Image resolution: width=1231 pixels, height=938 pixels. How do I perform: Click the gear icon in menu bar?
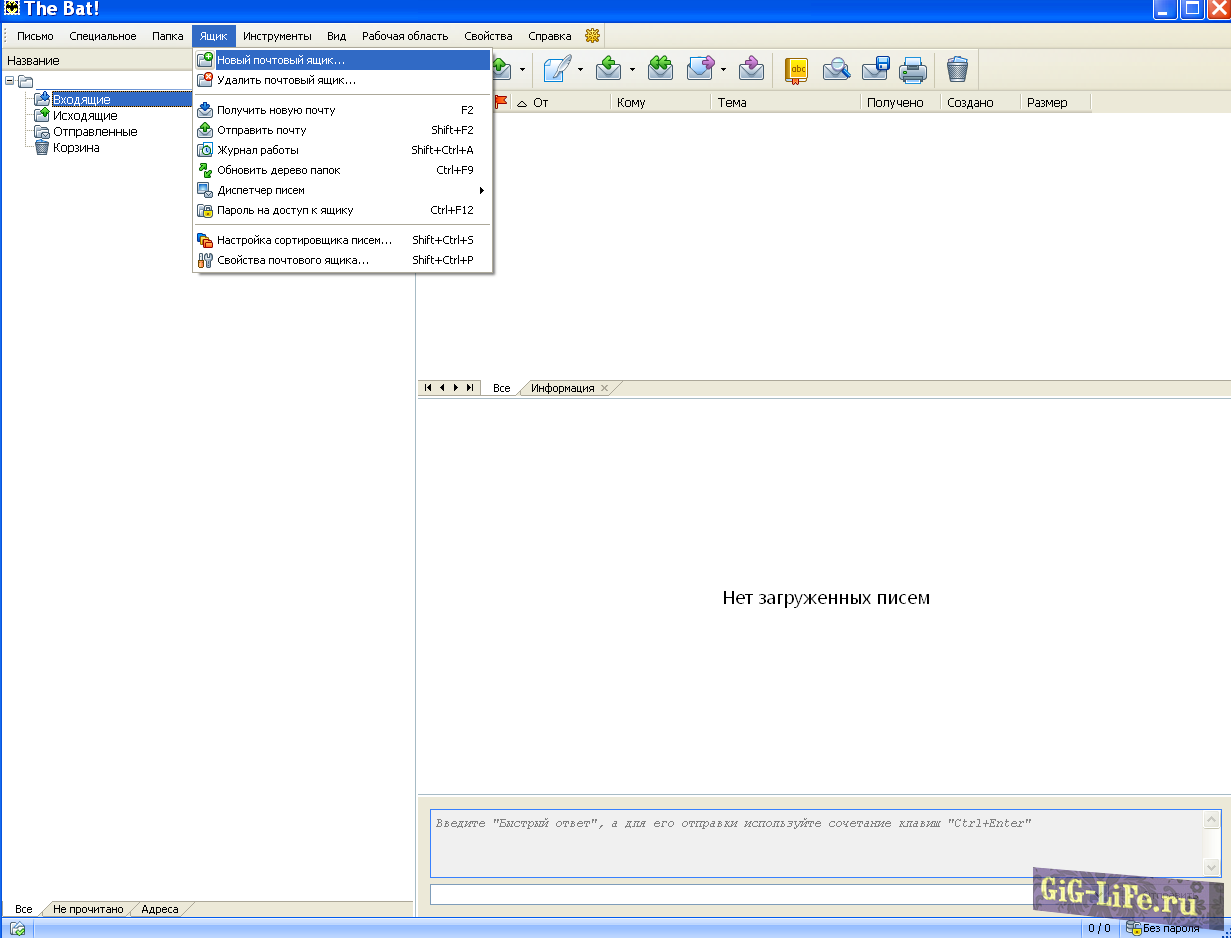pos(592,36)
